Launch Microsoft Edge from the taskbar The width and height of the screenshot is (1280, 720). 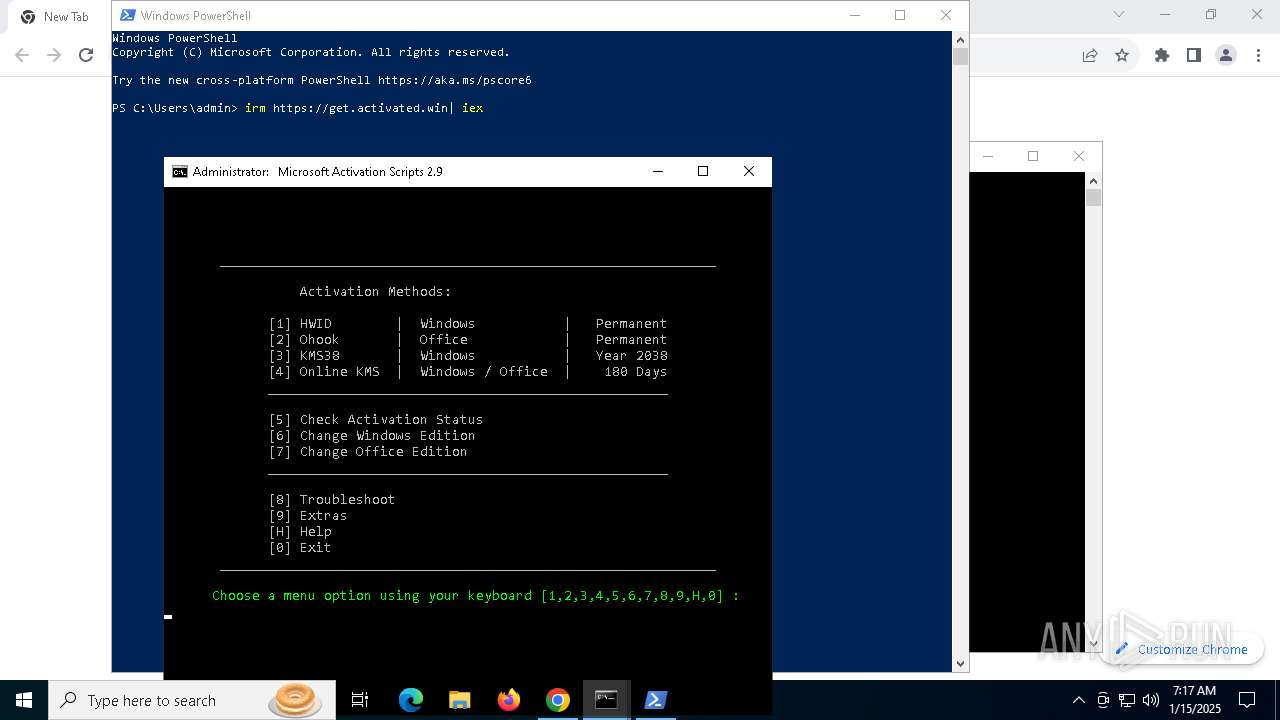tap(411, 700)
